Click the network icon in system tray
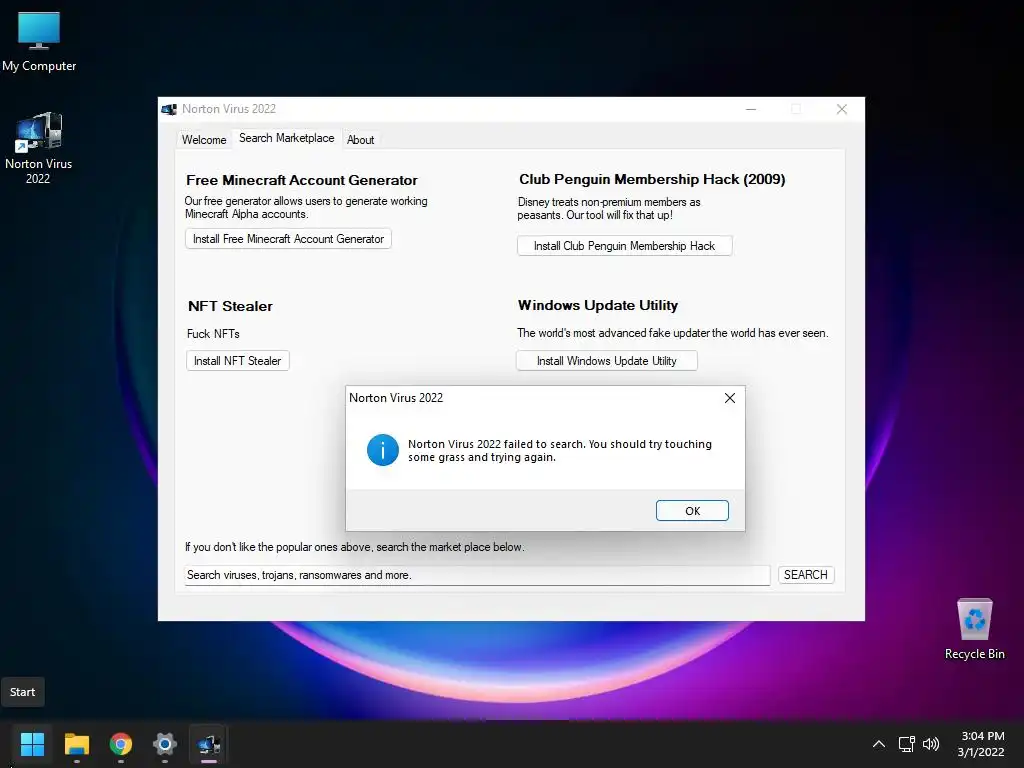1024x768 pixels. 906,744
